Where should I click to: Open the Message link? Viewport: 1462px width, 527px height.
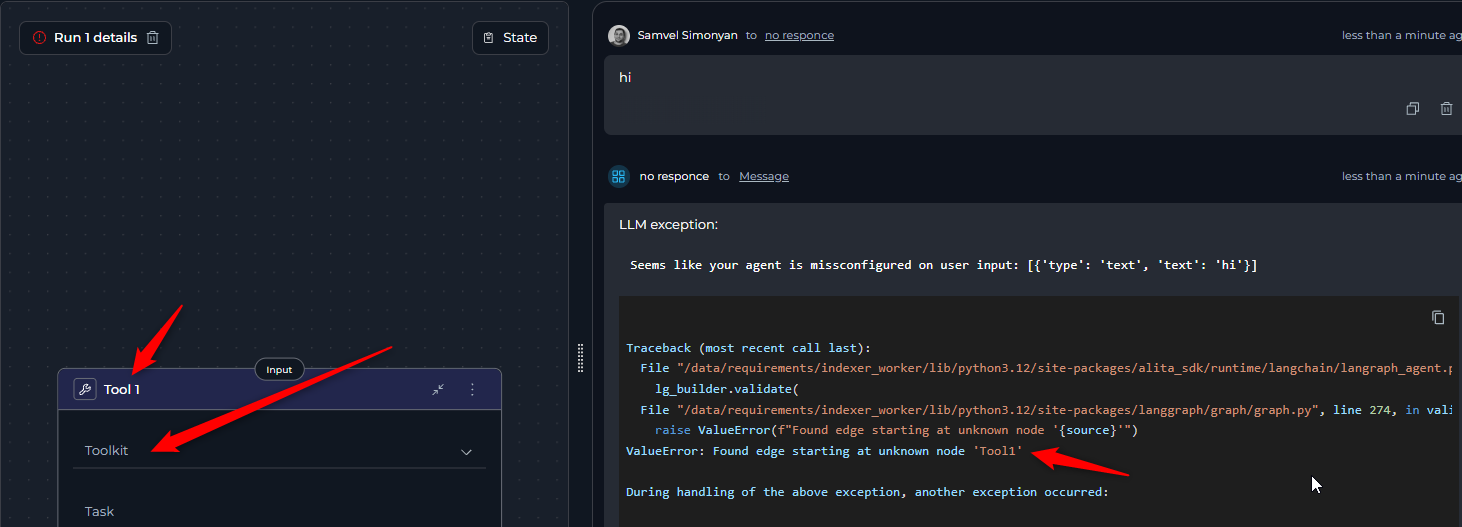click(763, 177)
